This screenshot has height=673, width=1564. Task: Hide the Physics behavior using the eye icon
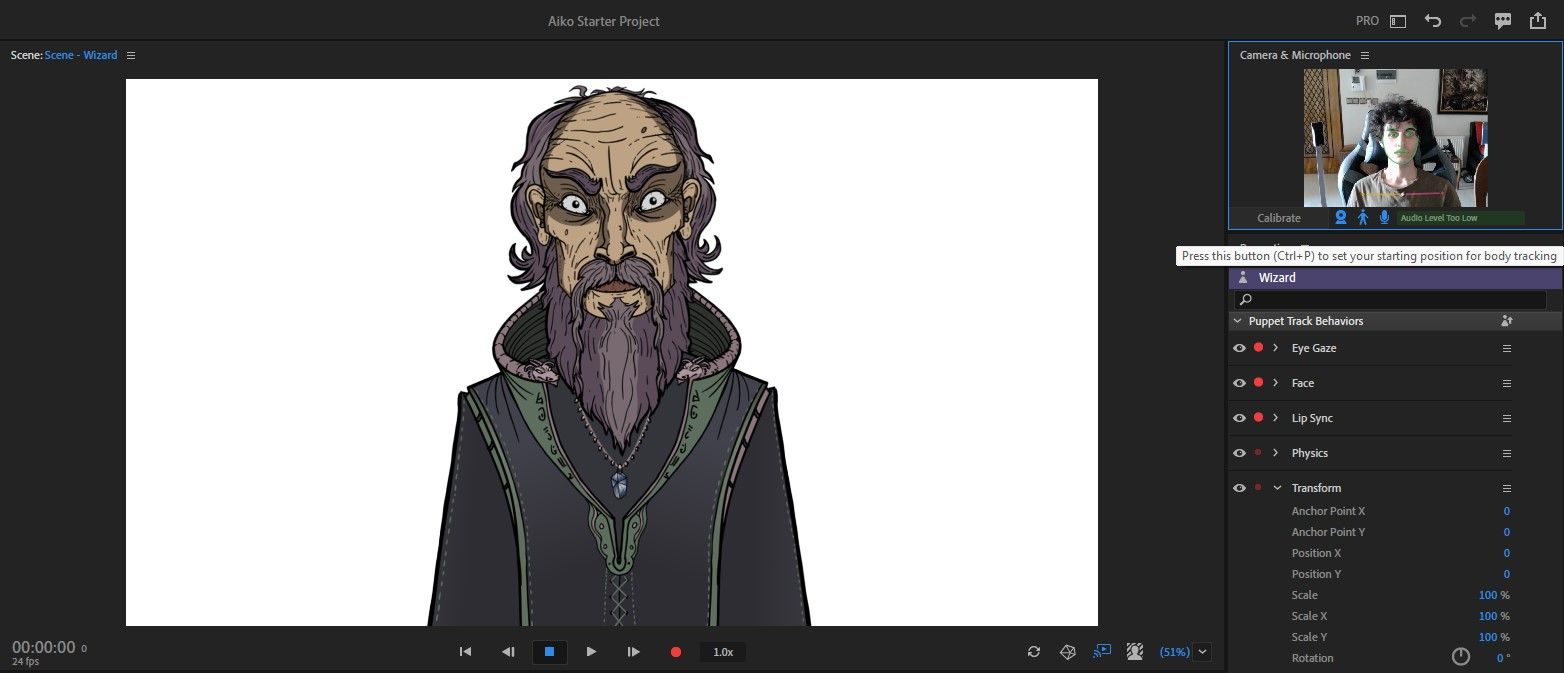1238,452
